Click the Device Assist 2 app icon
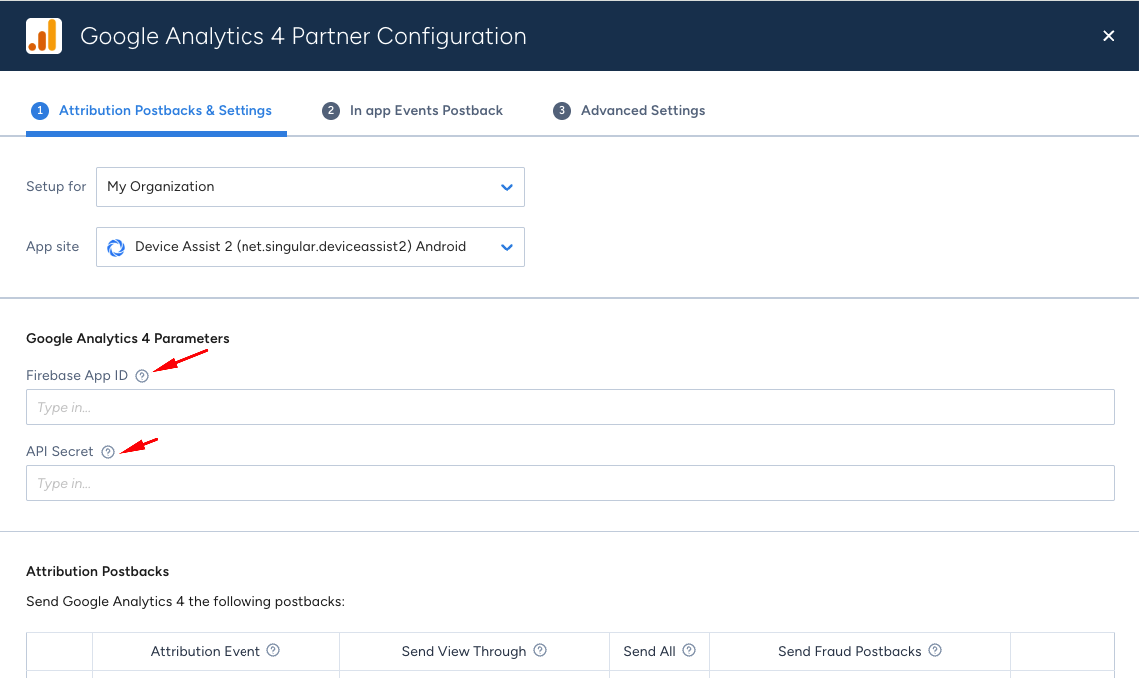The width and height of the screenshot is (1139, 700). point(115,248)
